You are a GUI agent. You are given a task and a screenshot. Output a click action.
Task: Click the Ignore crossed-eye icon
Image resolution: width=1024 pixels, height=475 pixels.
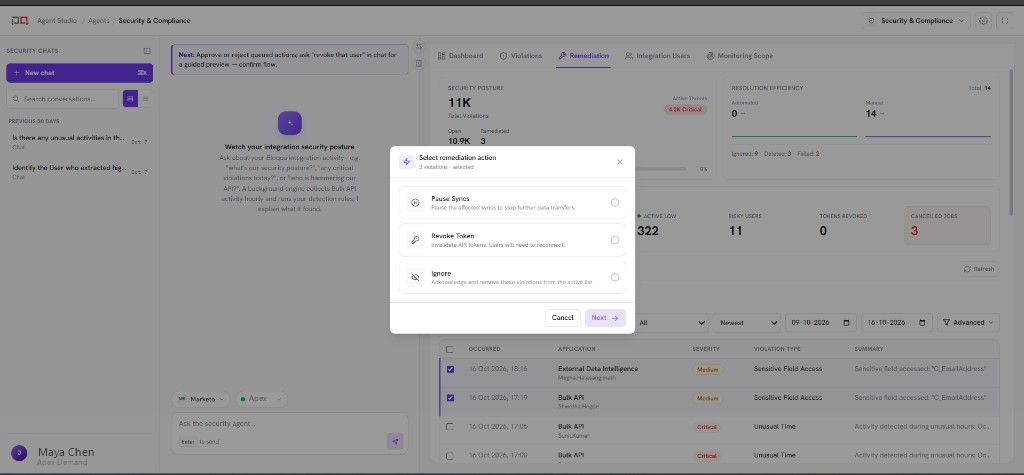[x=415, y=277]
